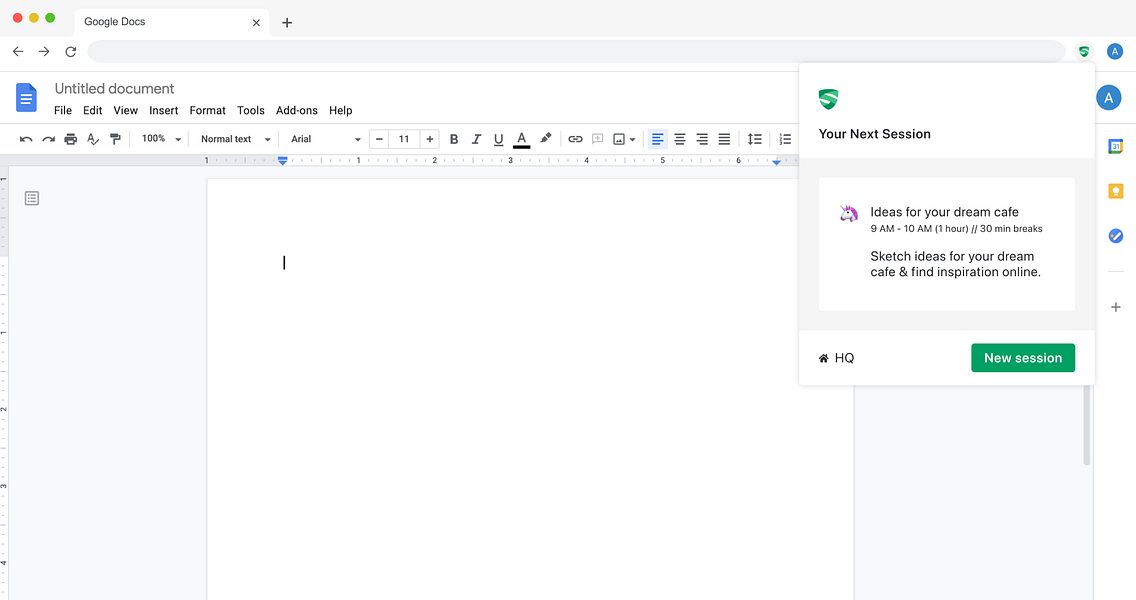
Task: Select left align
Action: click(x=657, y=139)
